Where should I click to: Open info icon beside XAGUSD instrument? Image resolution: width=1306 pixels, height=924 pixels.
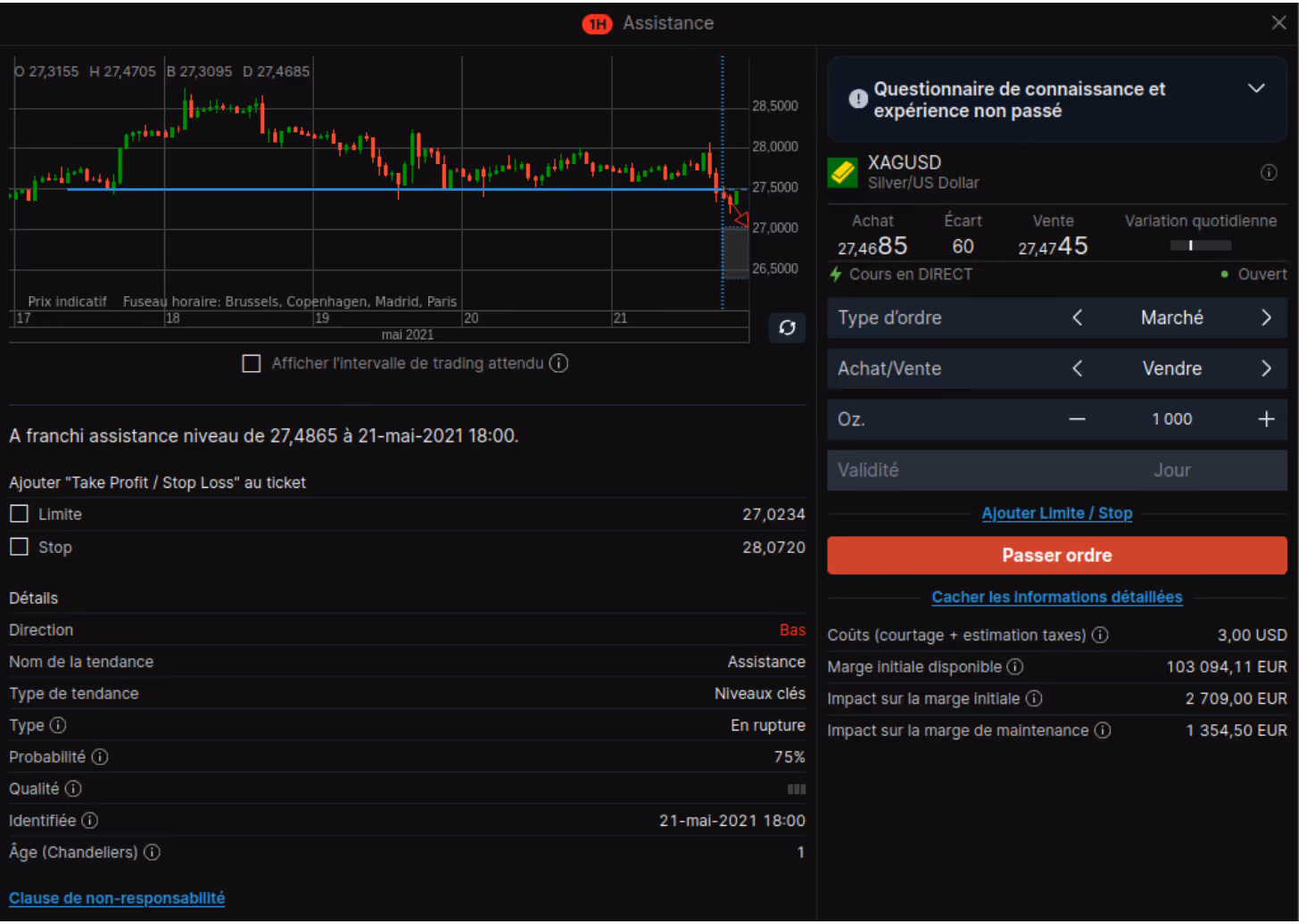[1269, 173]
